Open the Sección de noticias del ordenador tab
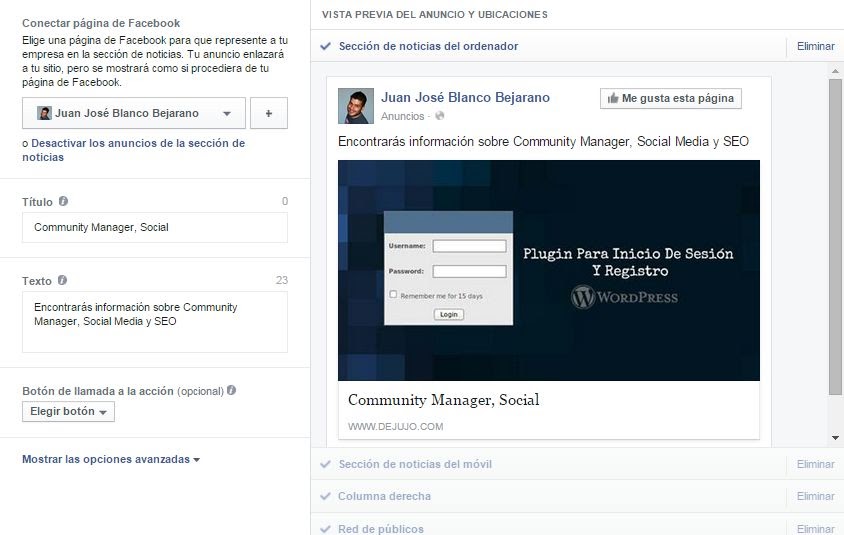844x535 pixels. [x=428, y=46]
